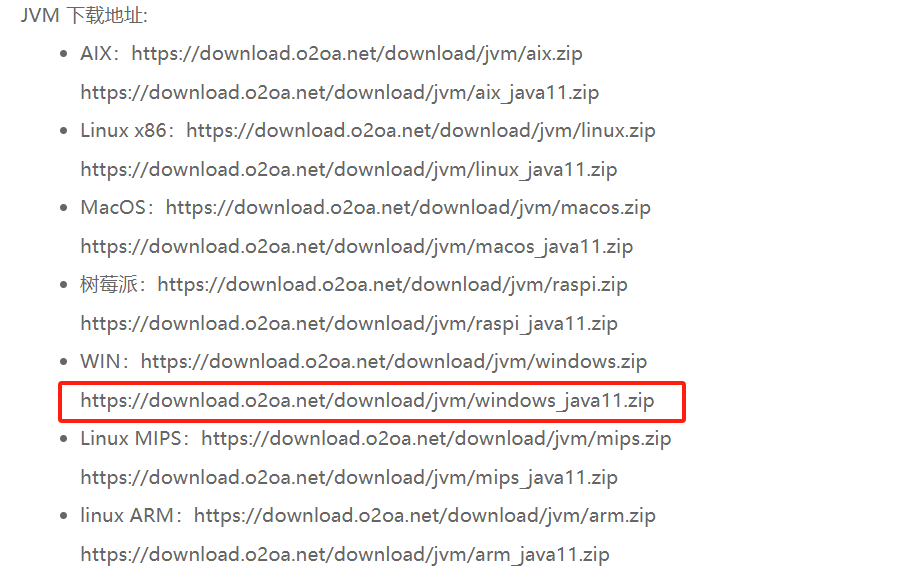This screenshot has width=900, height=576.
Task: Open the linux_java11.zip download link
Action: (349, 170)
